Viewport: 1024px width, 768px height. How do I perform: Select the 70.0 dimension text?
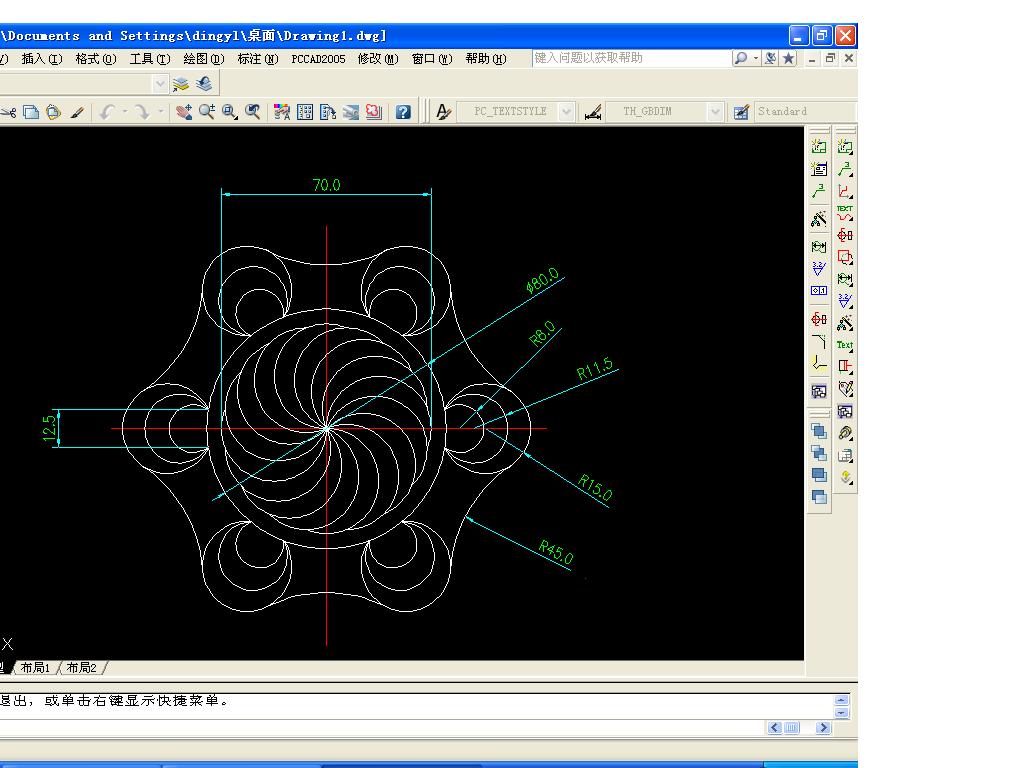tap(327, 185)
